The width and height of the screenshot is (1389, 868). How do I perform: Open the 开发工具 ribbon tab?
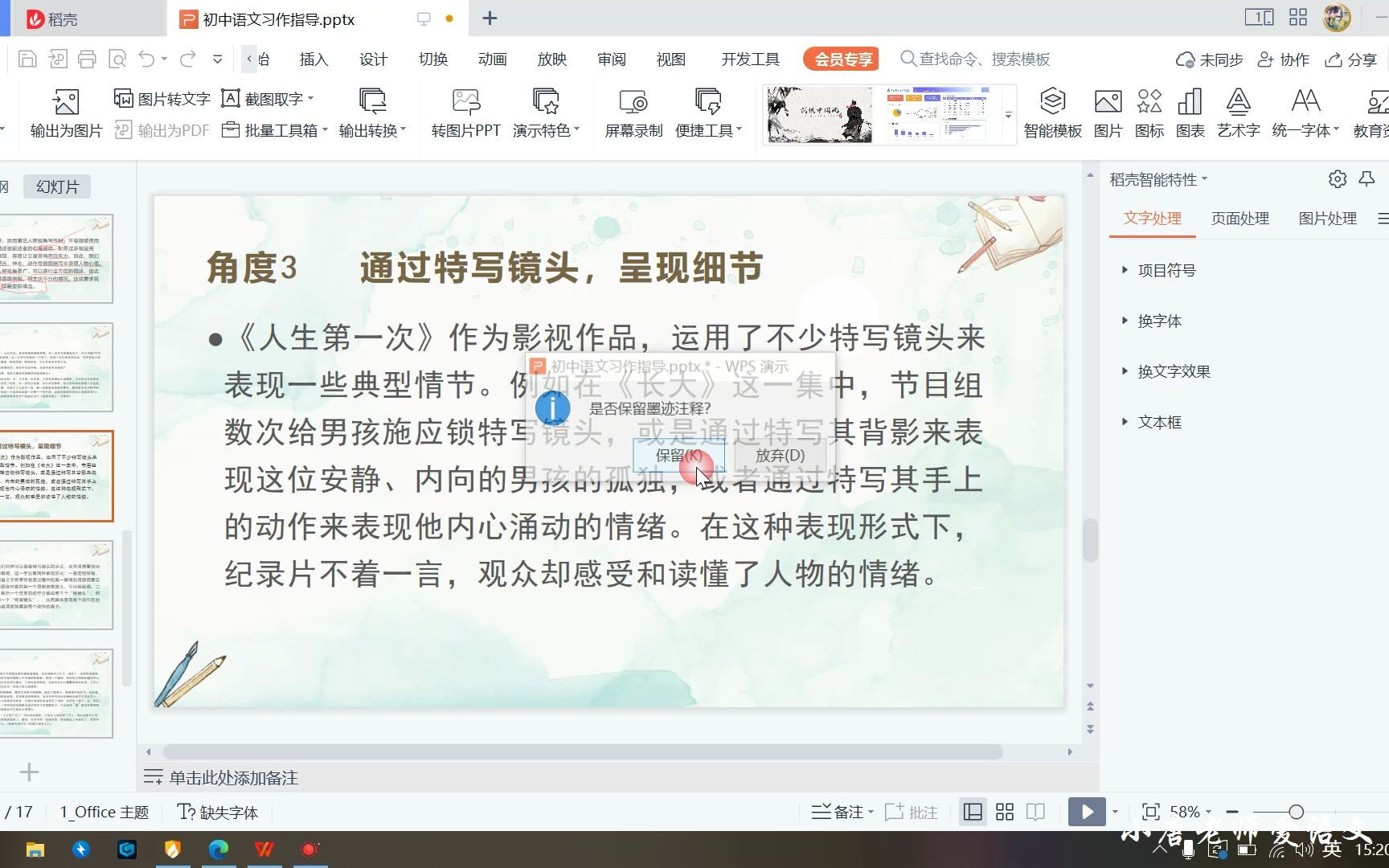(750, 59)
